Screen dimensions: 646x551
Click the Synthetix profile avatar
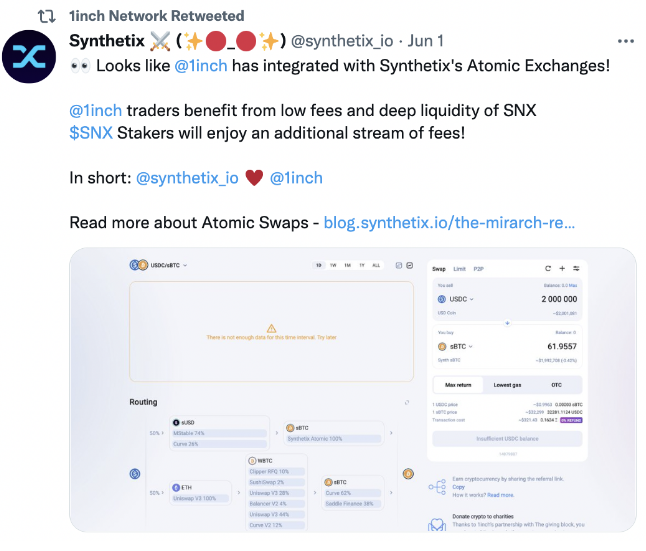pyautogui.click(x=29, y=56)
